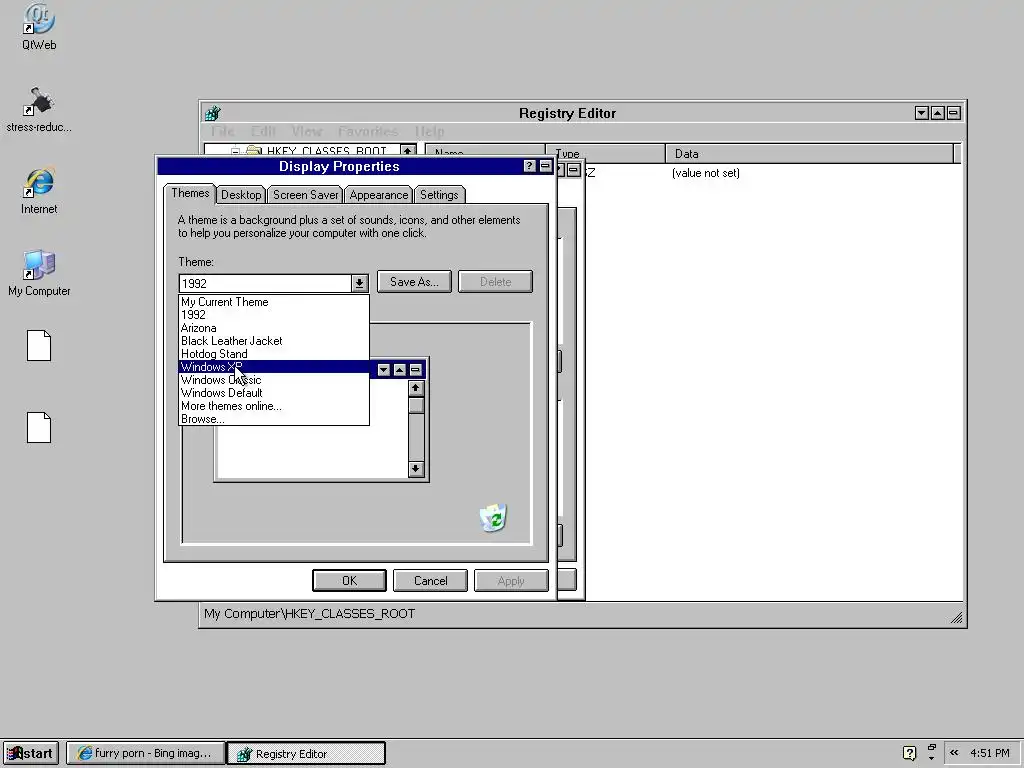Open the My Computer desktop icon

[x=39, y=273]
